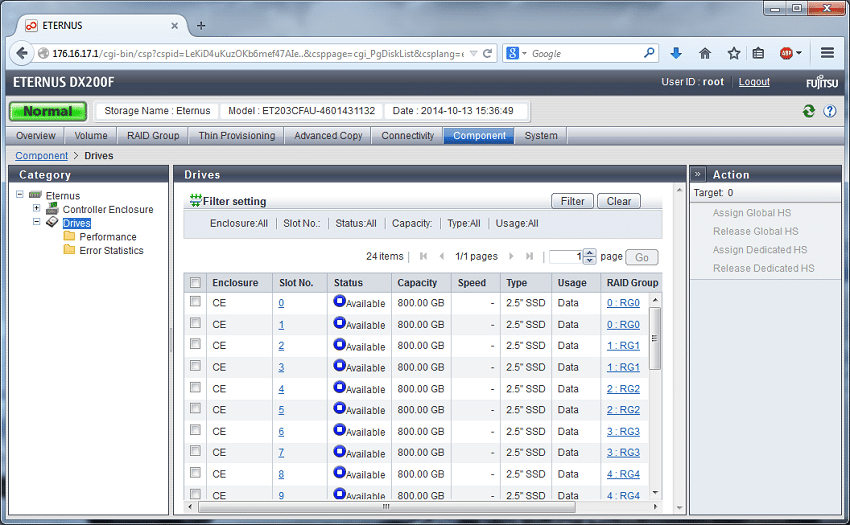Open the search engine selector dropdown

(524, 53)
